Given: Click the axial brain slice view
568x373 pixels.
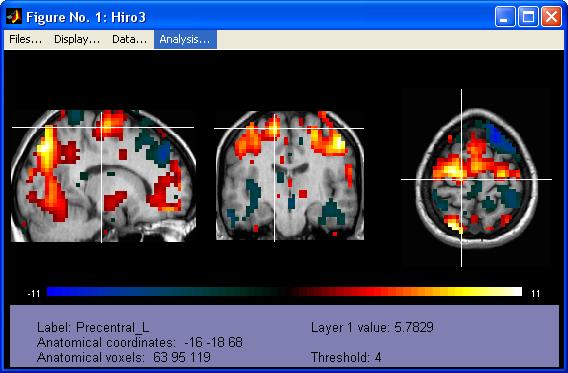Looking at the screenshot, I should click(476, 178).
